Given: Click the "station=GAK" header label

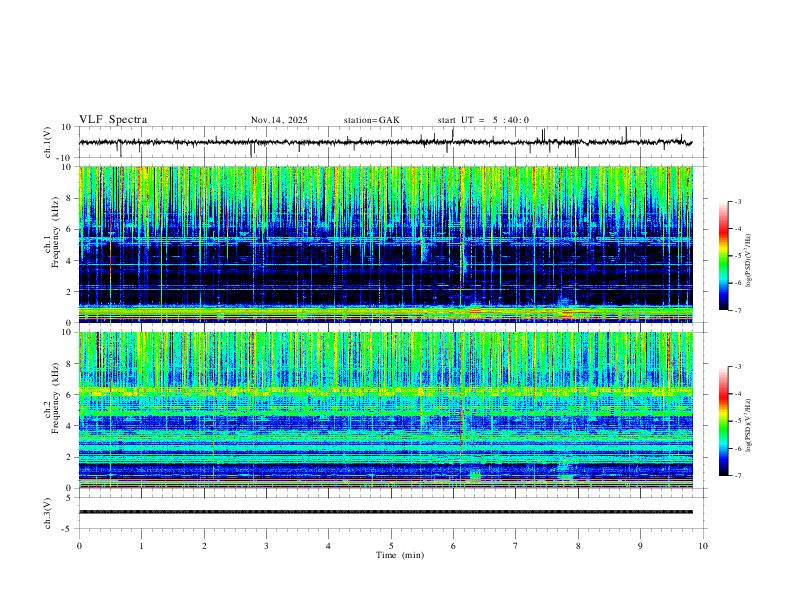Looking at the screenshot, I should [x=371, y=120].
